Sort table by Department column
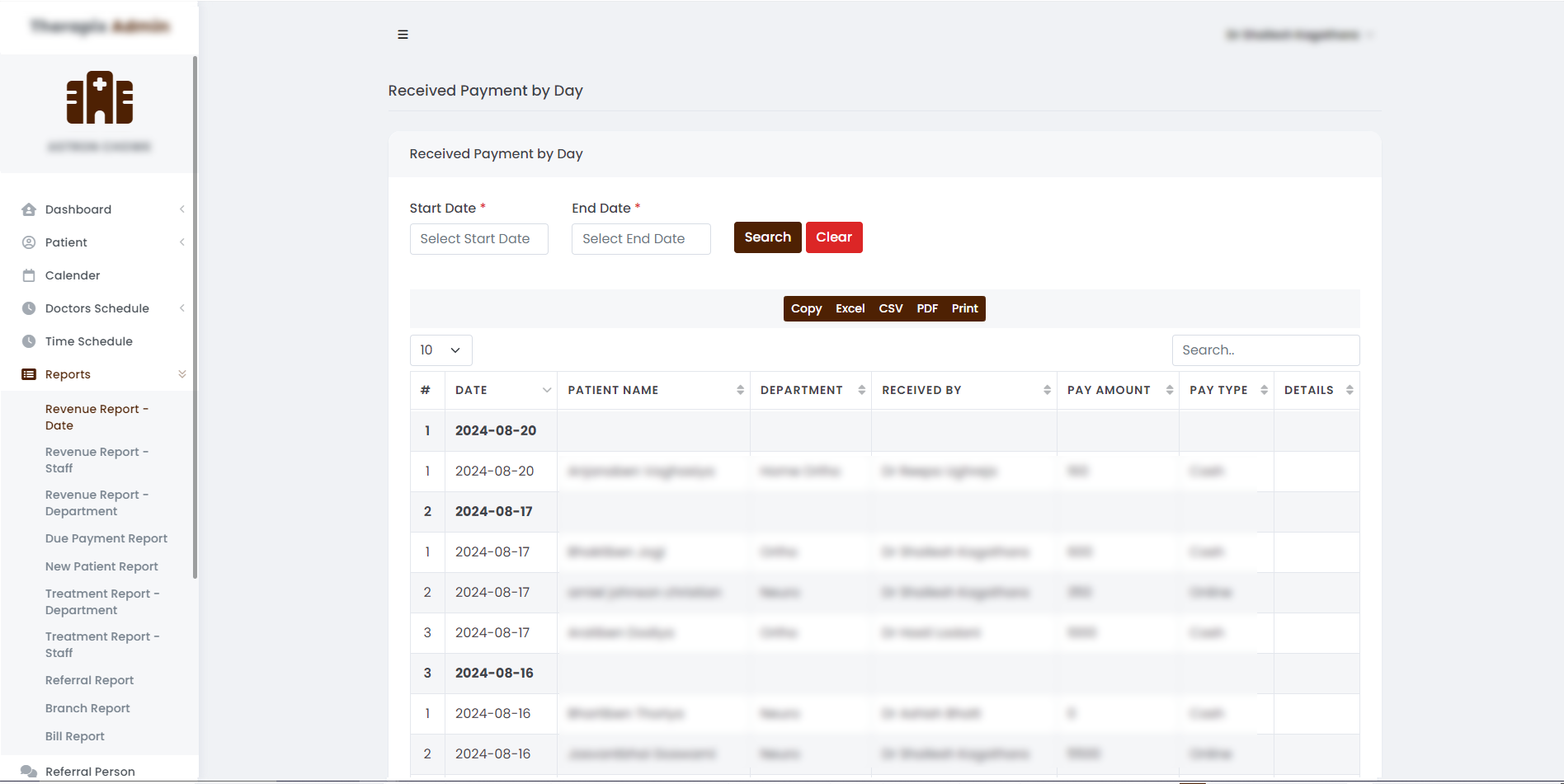Screen dimensions: 1564x784 pos(861,390)
